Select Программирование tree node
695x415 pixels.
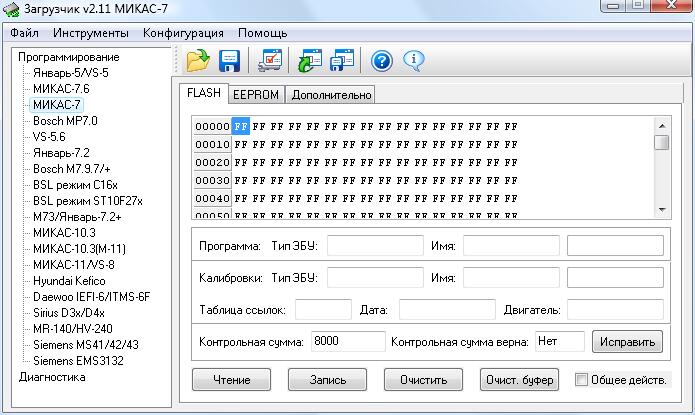point(69,57)
